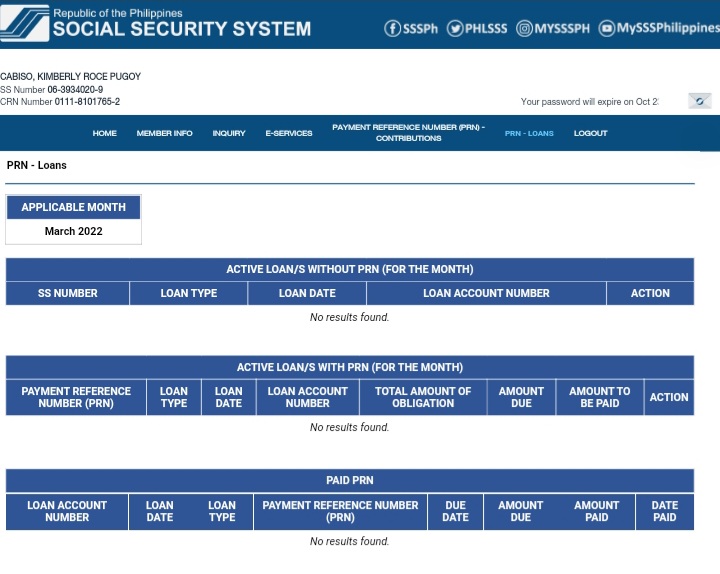Open the MEMBER INFO menu
This screenshot has width=720, height=574.
pos(164,133)
